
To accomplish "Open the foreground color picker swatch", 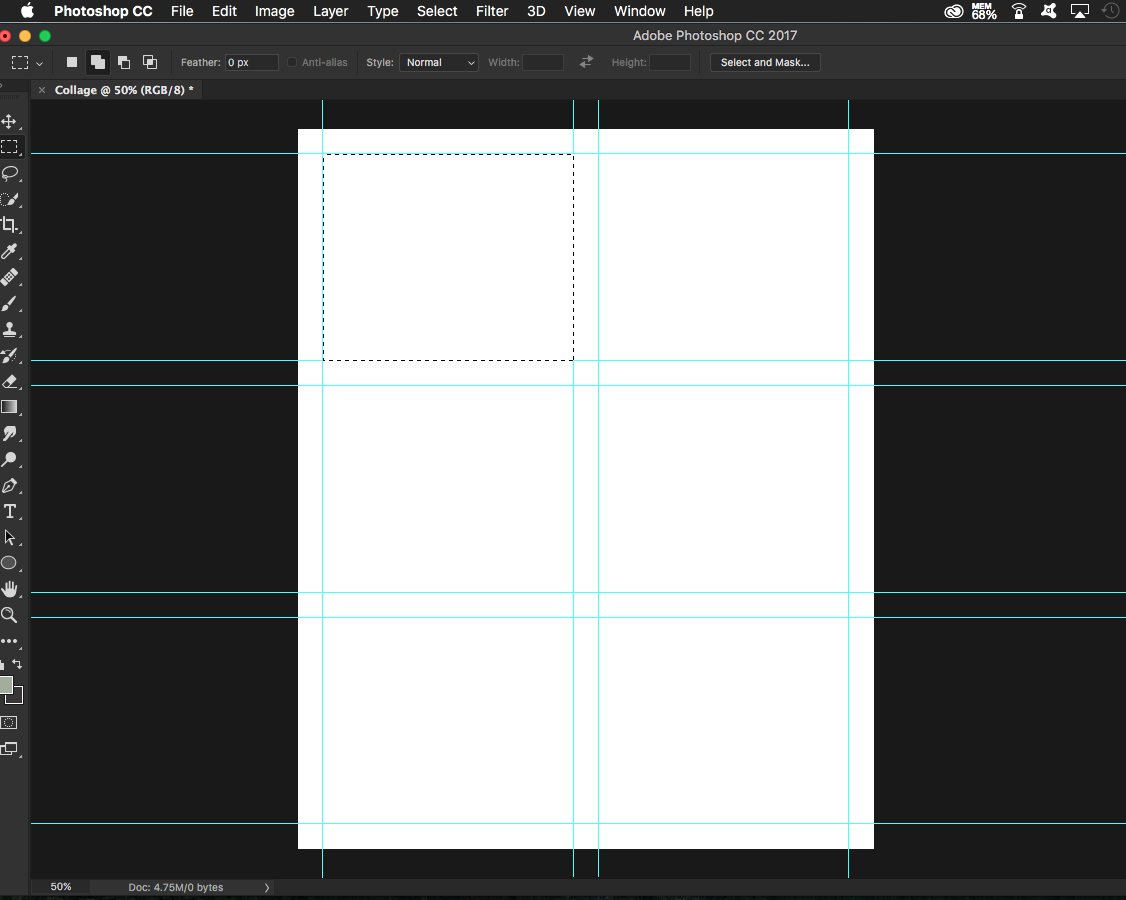I will (x=6, y=684).
